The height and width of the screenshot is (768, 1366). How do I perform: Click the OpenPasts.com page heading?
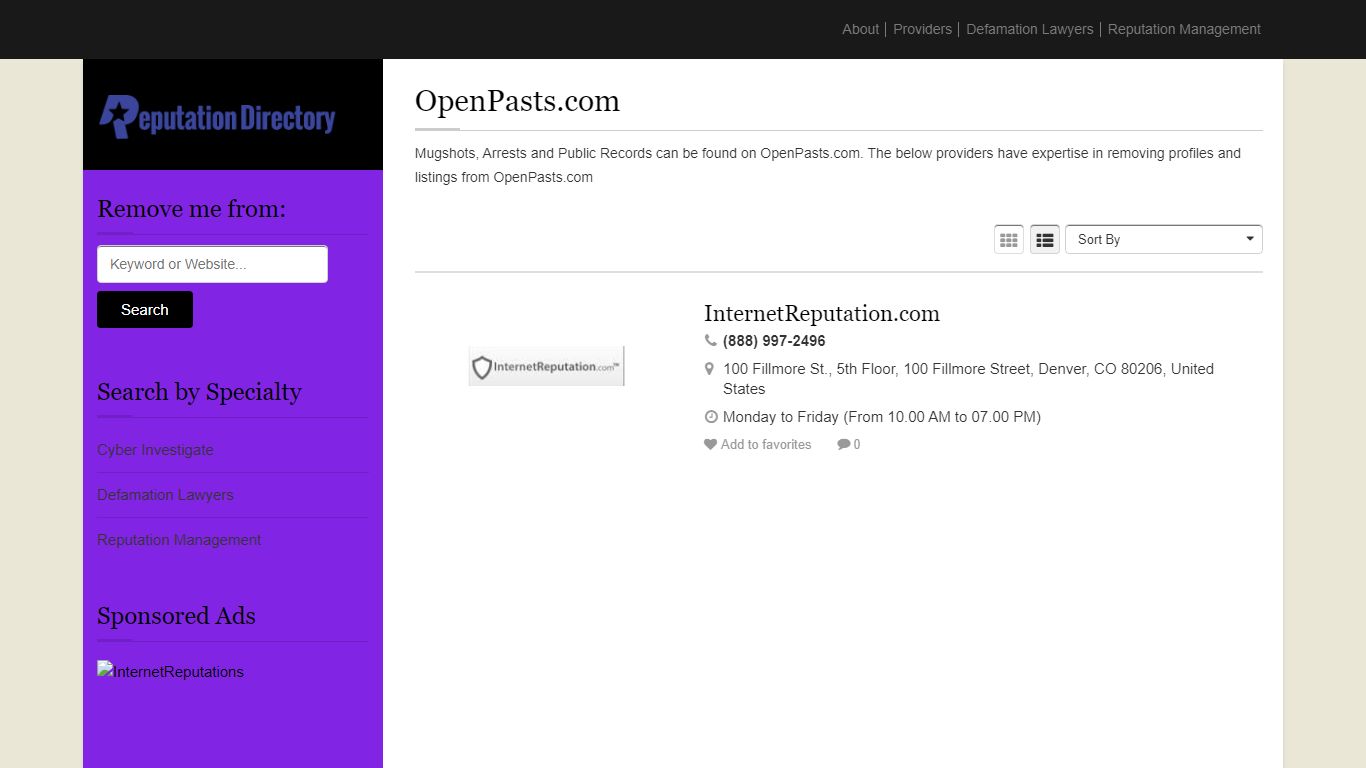point(517,101)
